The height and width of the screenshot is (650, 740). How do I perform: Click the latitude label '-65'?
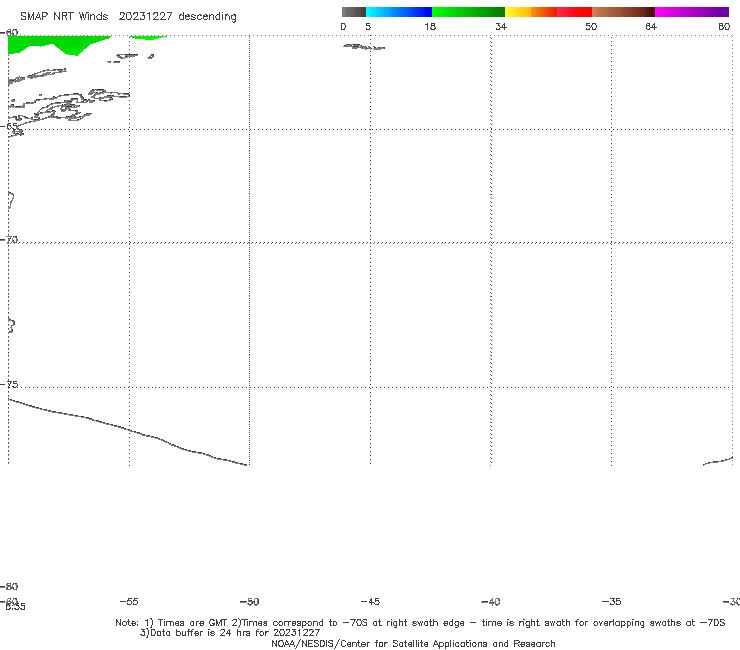[x=9, y=127]
